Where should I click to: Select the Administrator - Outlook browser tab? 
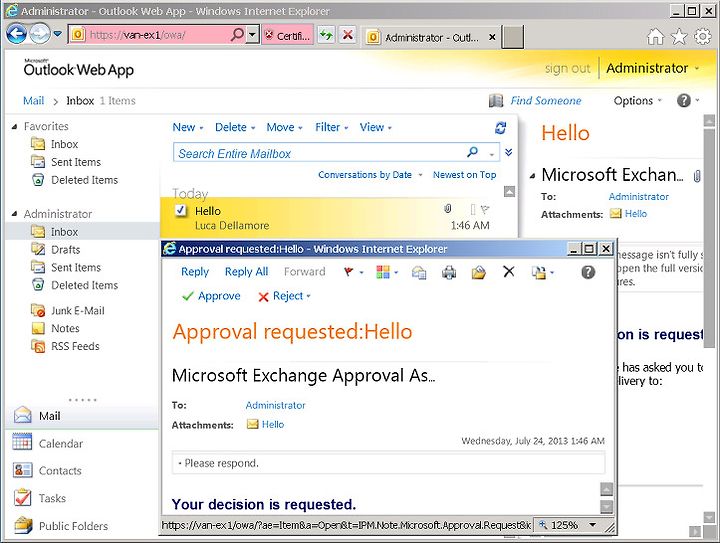pos(431,37)
